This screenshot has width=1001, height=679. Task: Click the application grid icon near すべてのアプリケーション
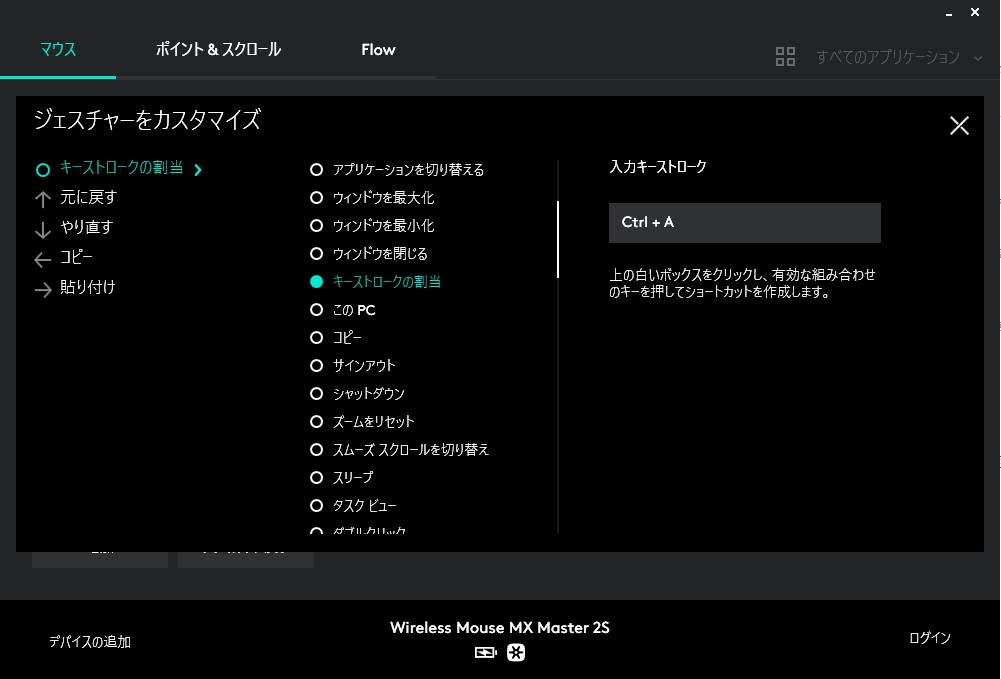click(x=786, y=56)
